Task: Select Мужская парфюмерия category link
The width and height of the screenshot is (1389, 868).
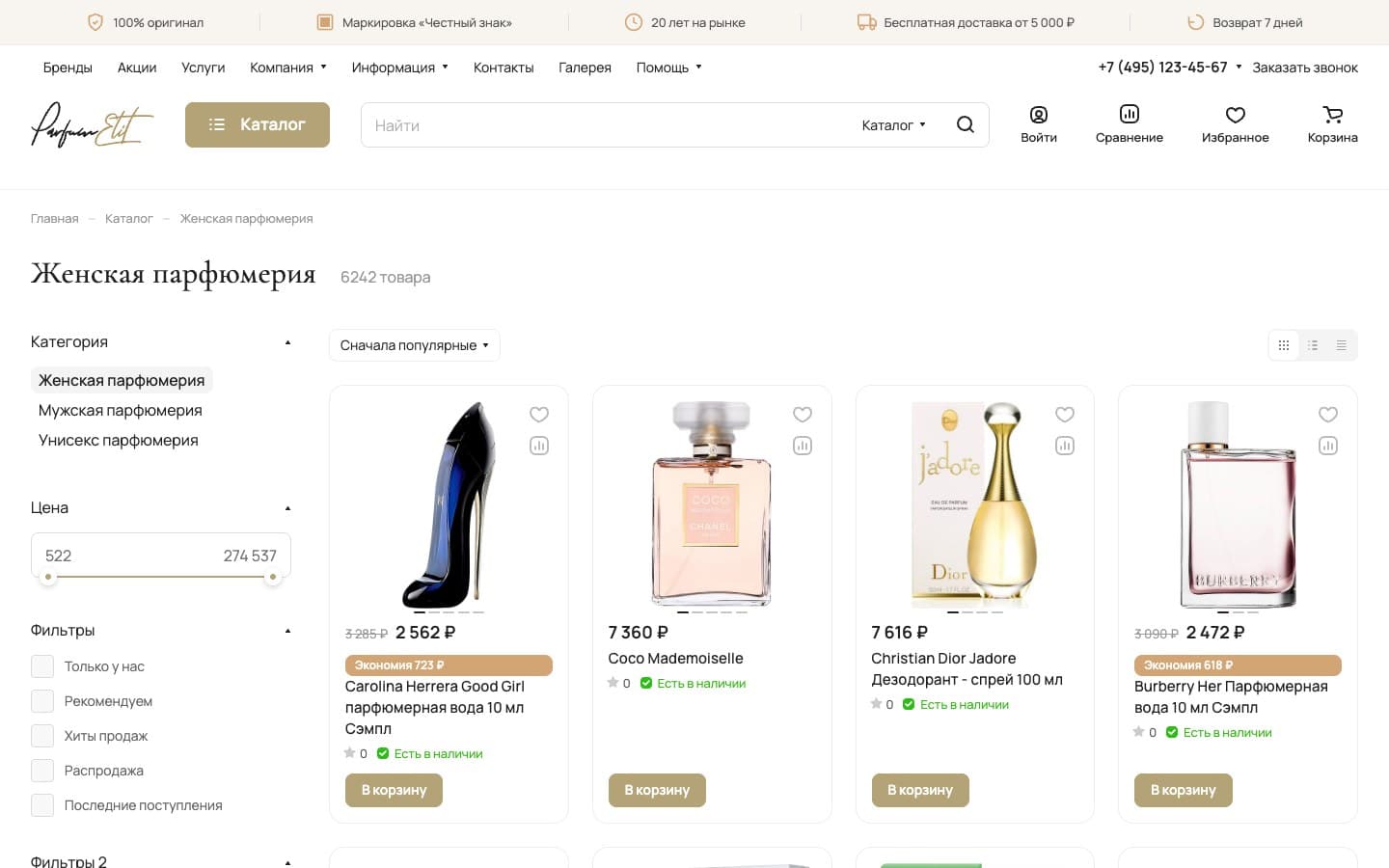Action: tap(121, 410)
